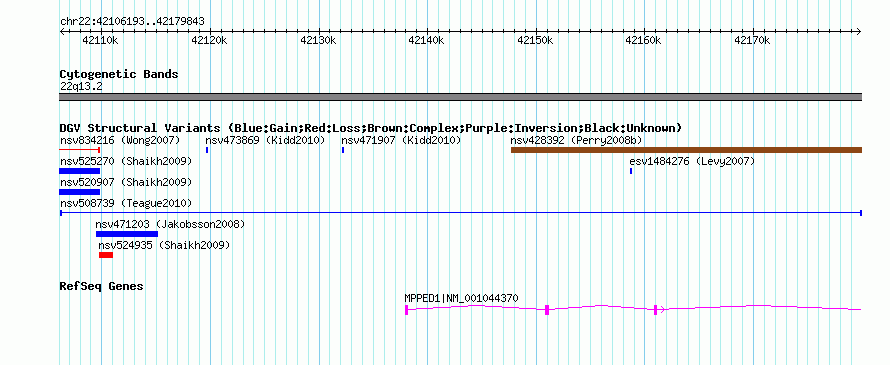Viewport: 890px width, 365px height.
Task: Click the 42140k ruler tick label
Action: (x=427, y=40)
